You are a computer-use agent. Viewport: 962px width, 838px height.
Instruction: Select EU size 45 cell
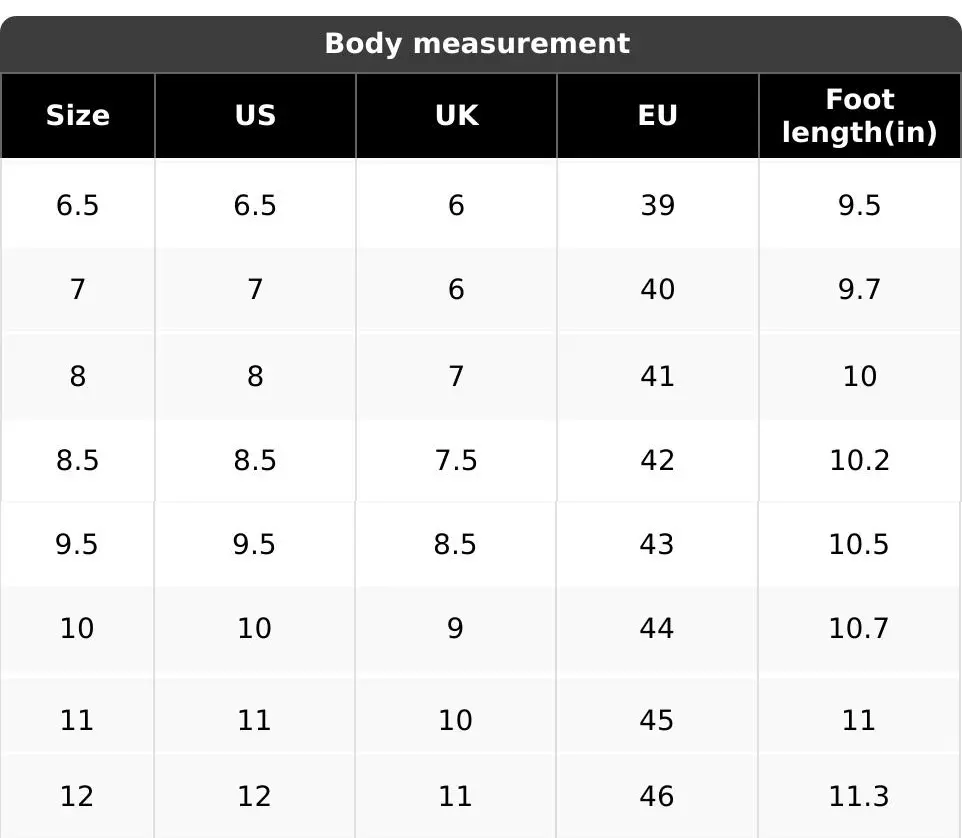(657, 720)
